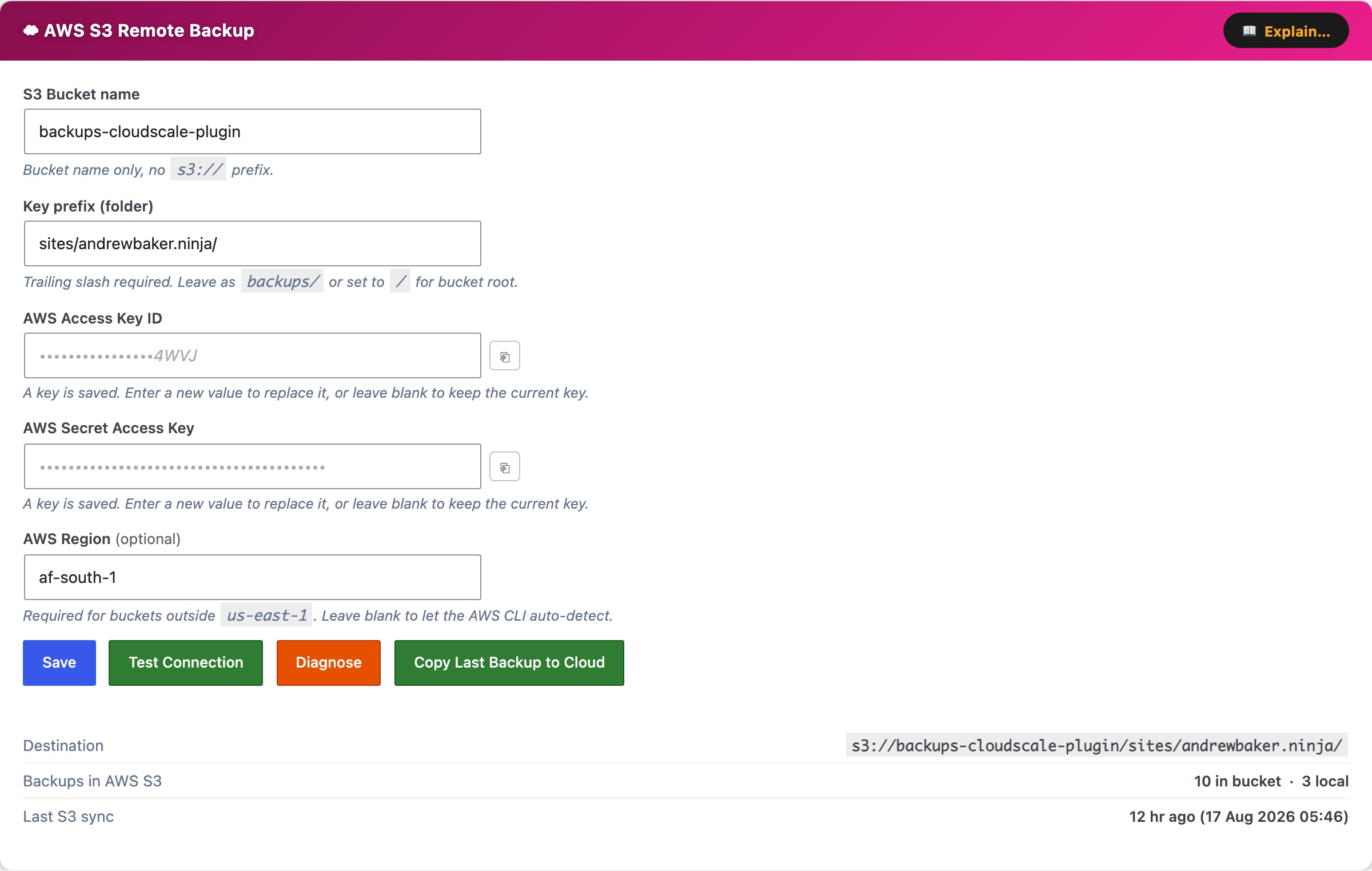Image resolution: width=1372 pixels, height=871 pixels.
Task: Focus the AWS Secret Access Key input
Action: point(253,466)
